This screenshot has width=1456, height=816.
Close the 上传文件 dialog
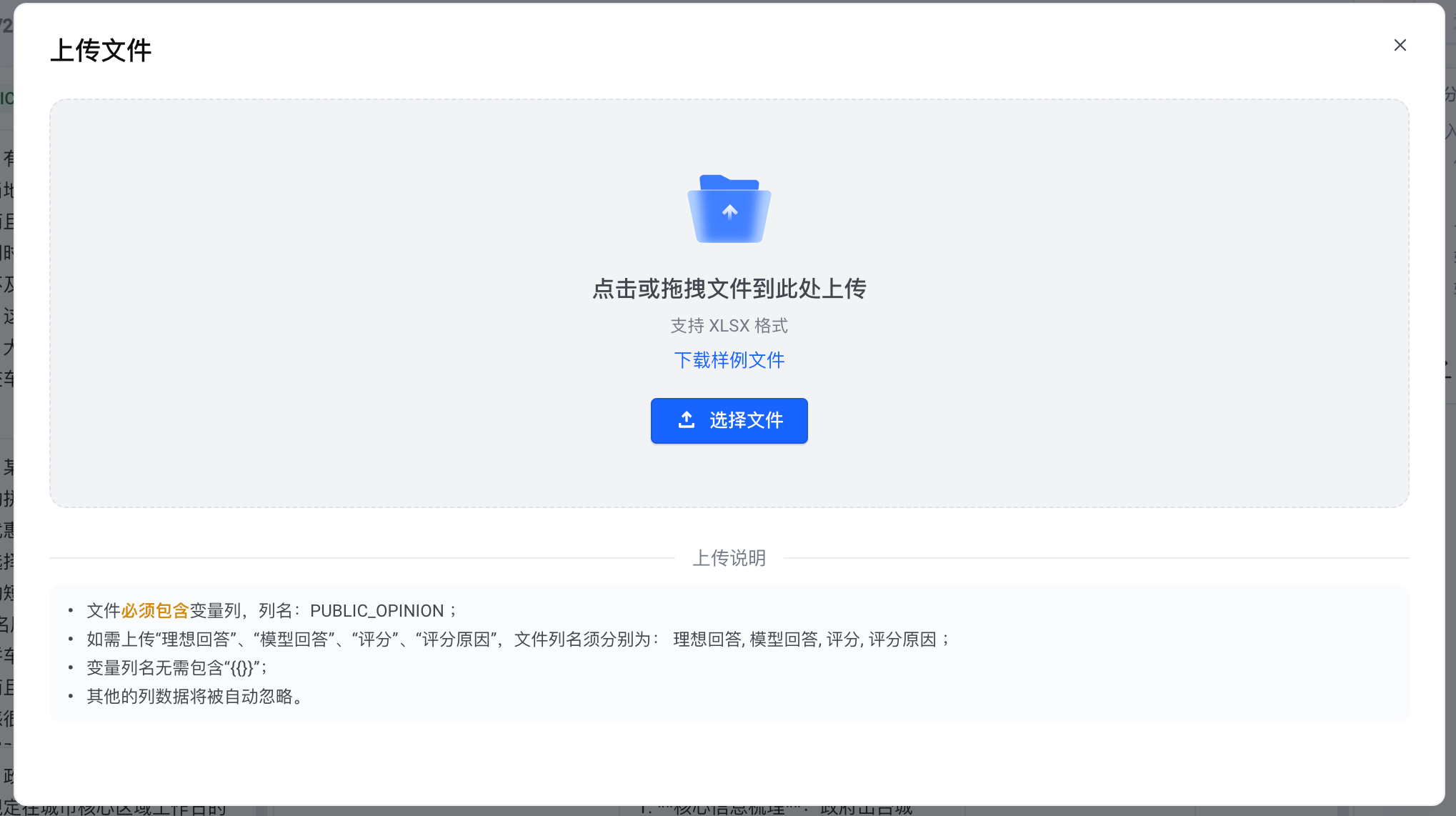tap(1400, 46)
